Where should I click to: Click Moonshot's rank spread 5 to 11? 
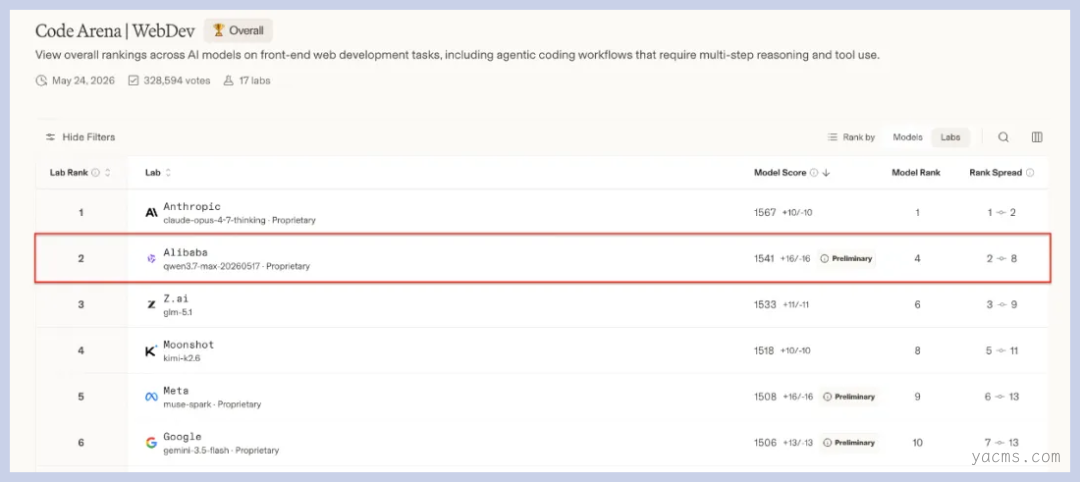point(1001,350)
